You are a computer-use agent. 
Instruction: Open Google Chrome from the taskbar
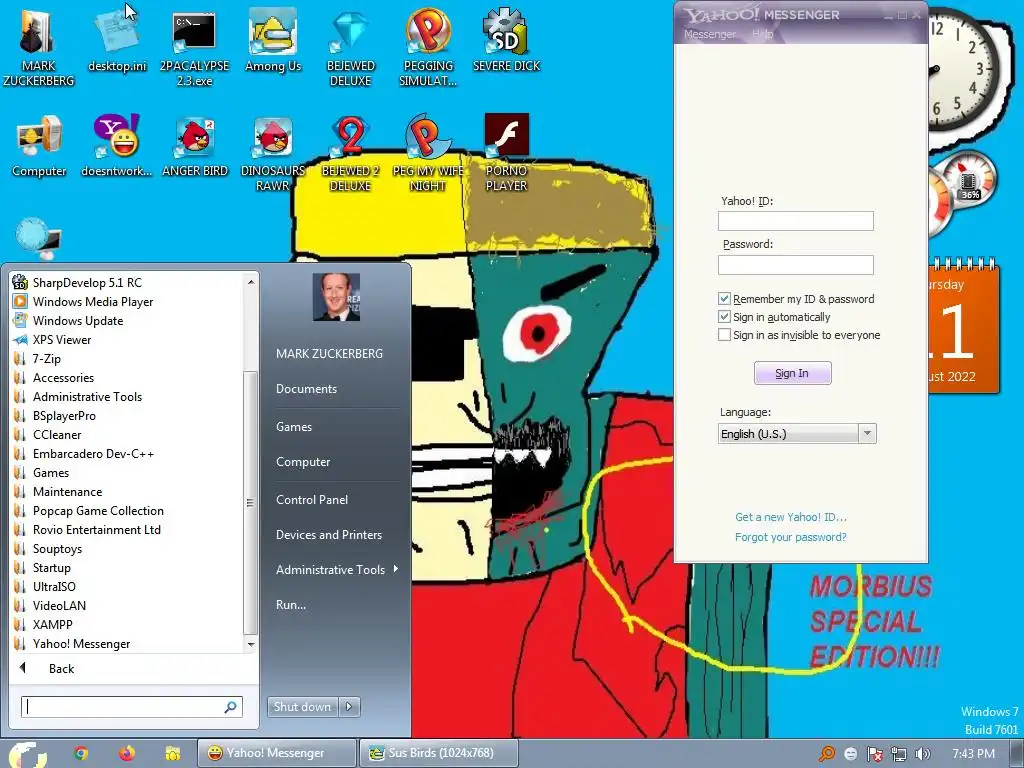[x=80, y=753]
